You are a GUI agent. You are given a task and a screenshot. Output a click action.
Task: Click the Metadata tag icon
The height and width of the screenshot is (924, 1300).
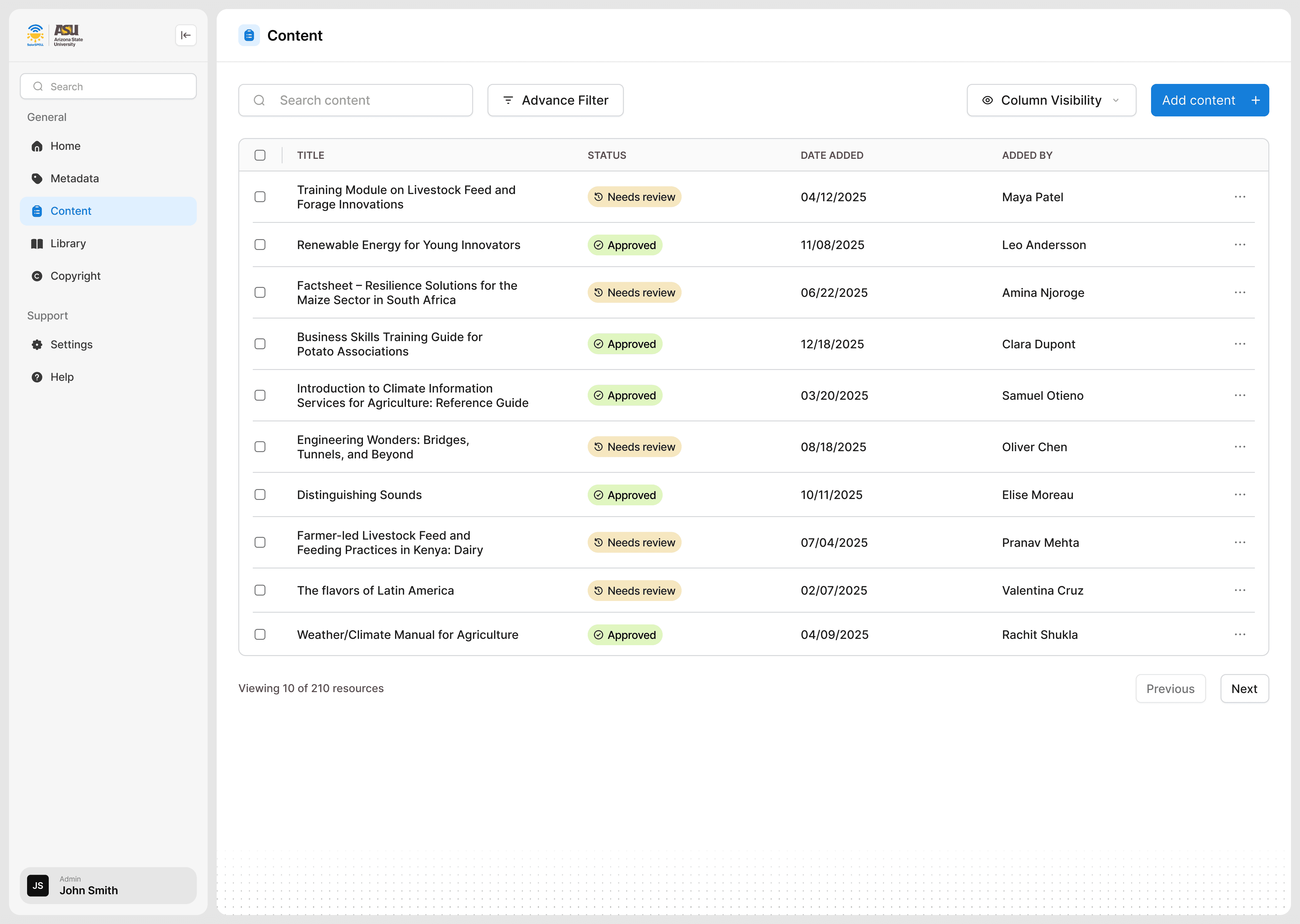point(37,179)
